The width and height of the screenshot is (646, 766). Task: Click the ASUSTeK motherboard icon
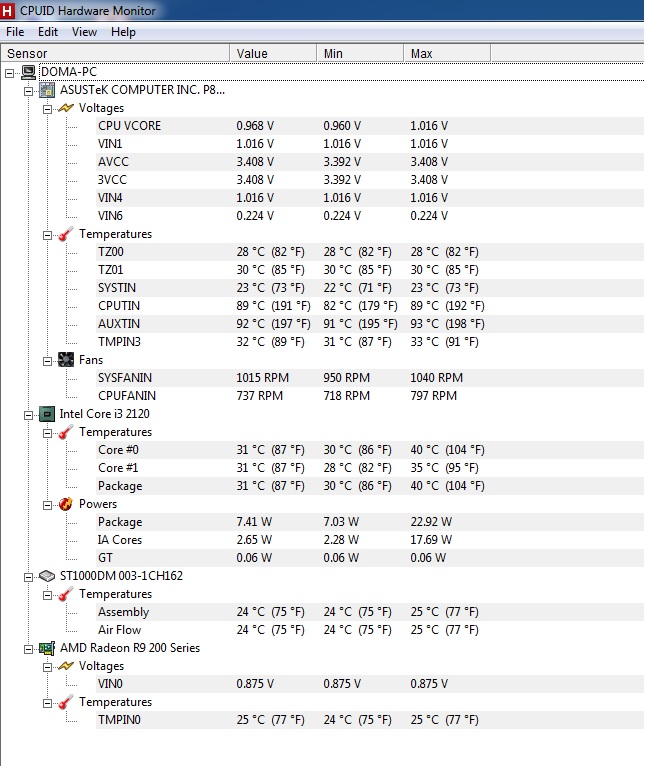tap(47, 90)
